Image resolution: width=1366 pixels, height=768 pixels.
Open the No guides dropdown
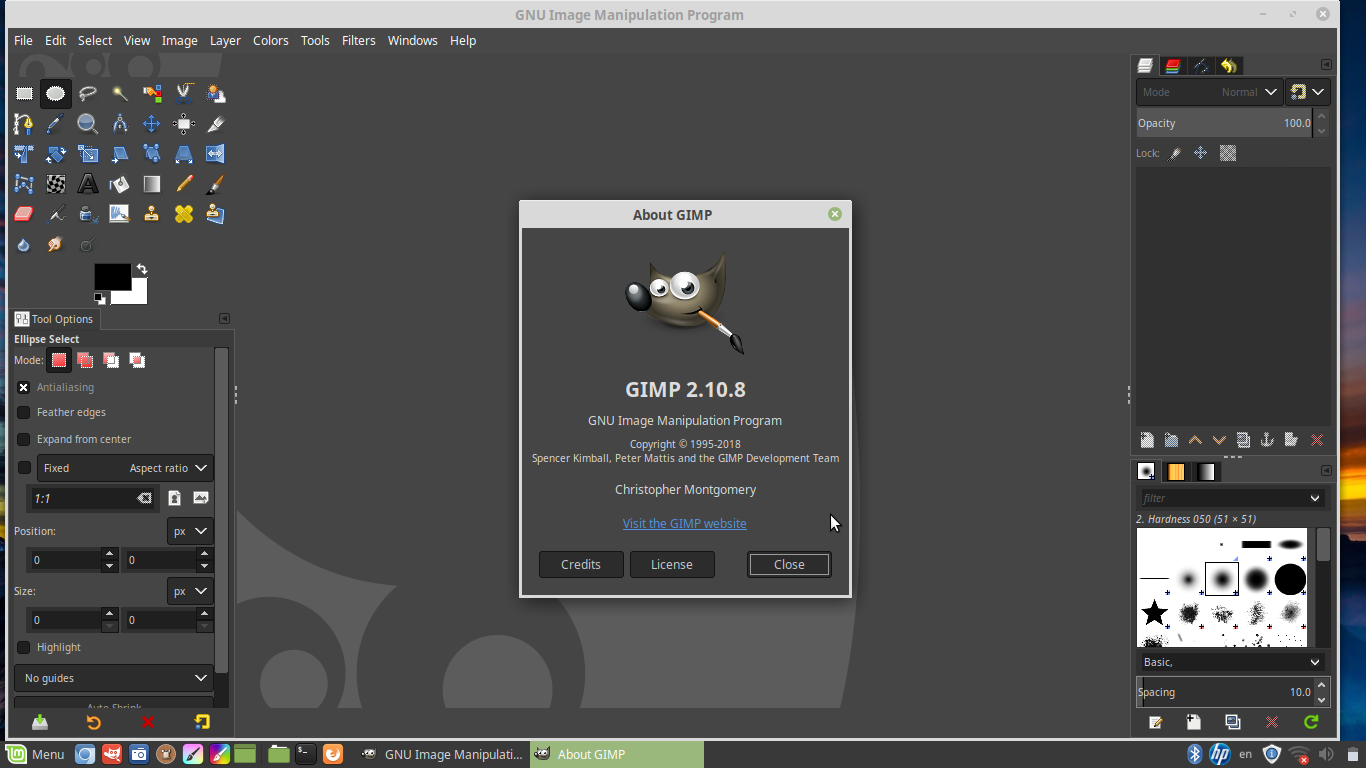(114, 678)
